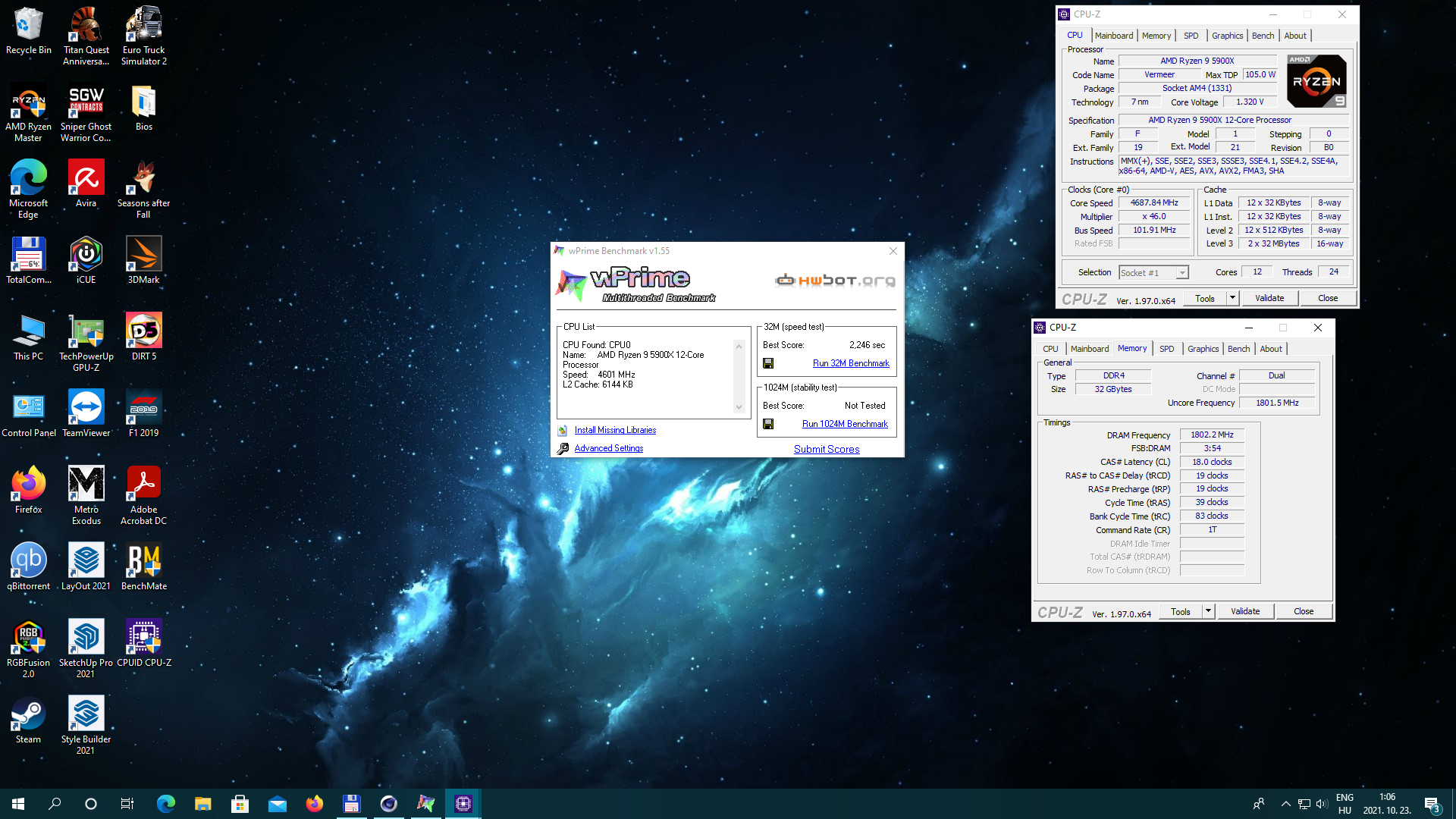Select the Seasons after Fall icon

[x=143, y=190]
